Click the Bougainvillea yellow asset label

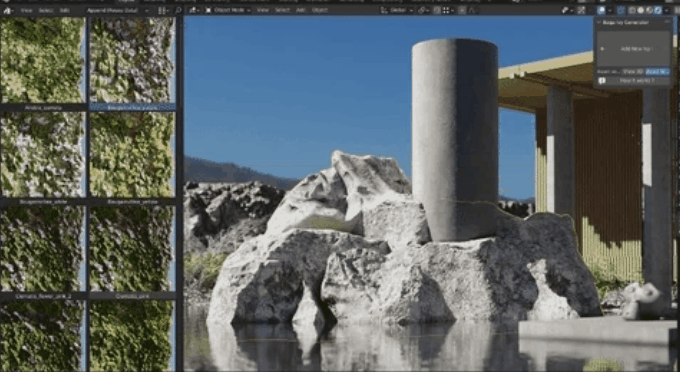[132, 202]
